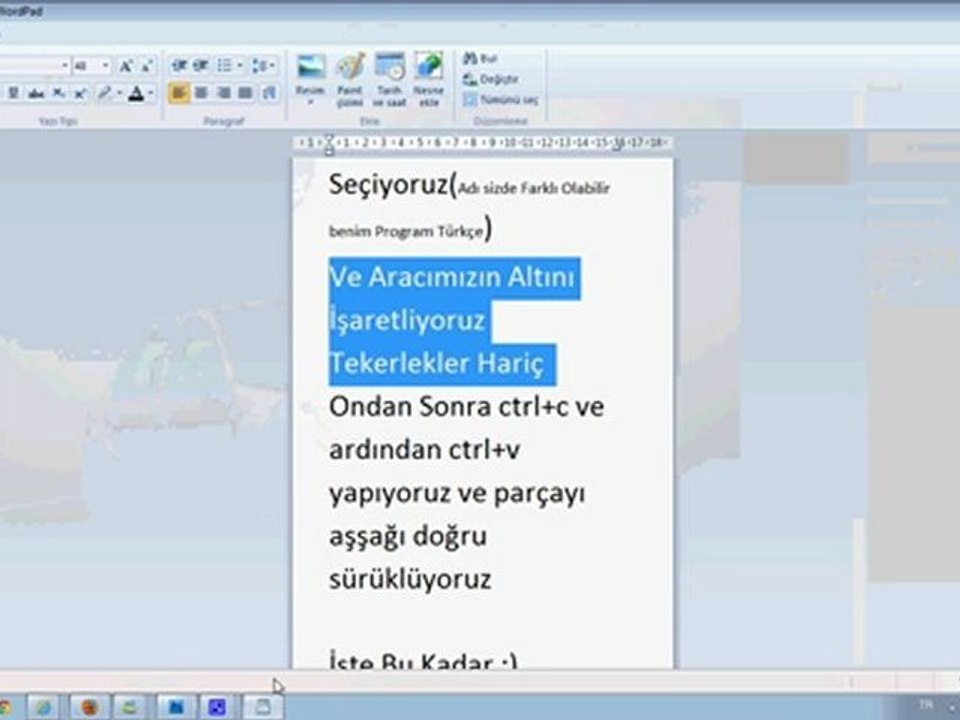The image size is (960, 720).
Task: Start a bulleted list
Action: (x=224, y=65)
